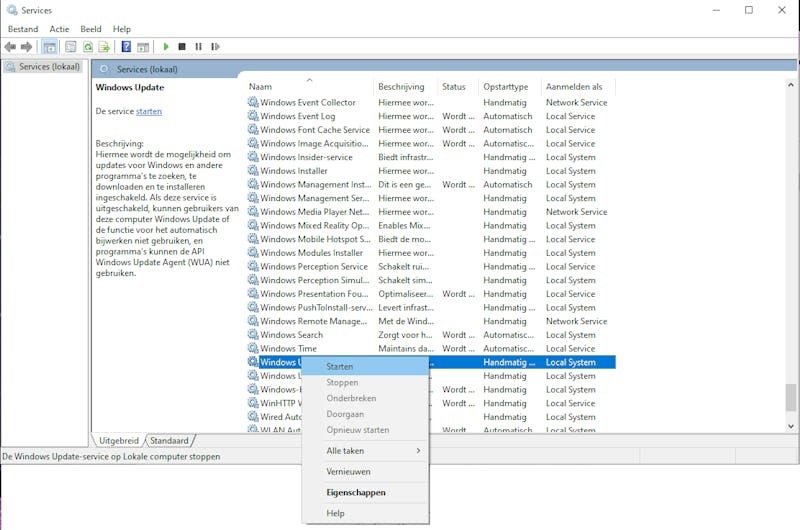Click the scrollbar up arrow in services list
This screenshot has width=800, height=530.
790,85
